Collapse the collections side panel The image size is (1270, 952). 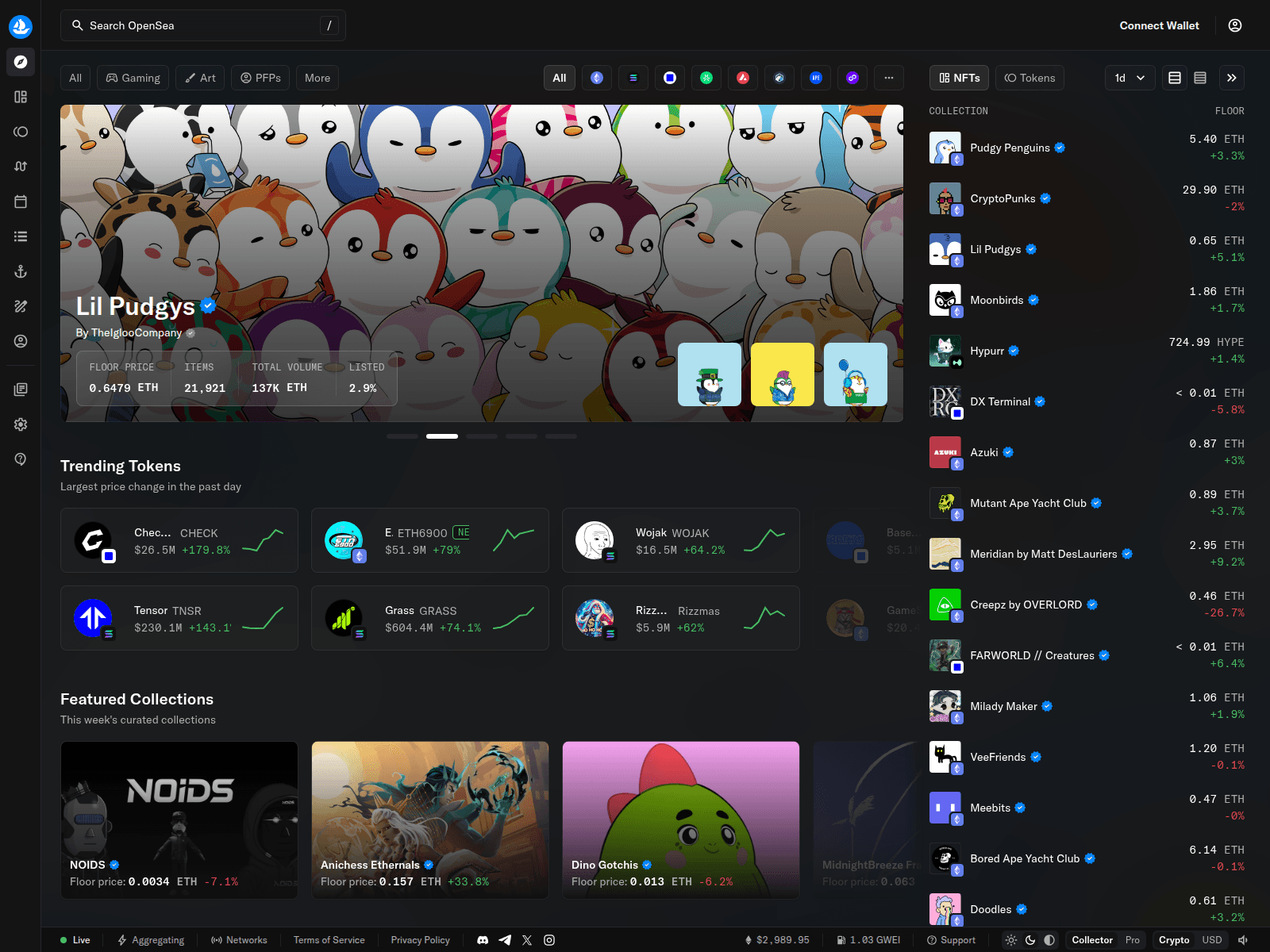pos(1232,78)
